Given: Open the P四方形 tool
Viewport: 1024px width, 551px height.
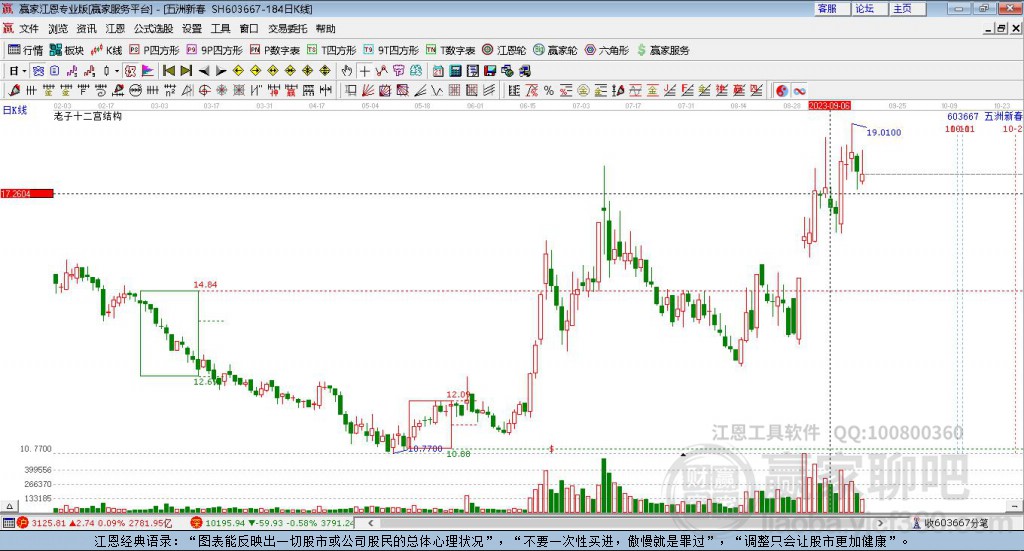Looking at the screenshot, I should point(154,50).
